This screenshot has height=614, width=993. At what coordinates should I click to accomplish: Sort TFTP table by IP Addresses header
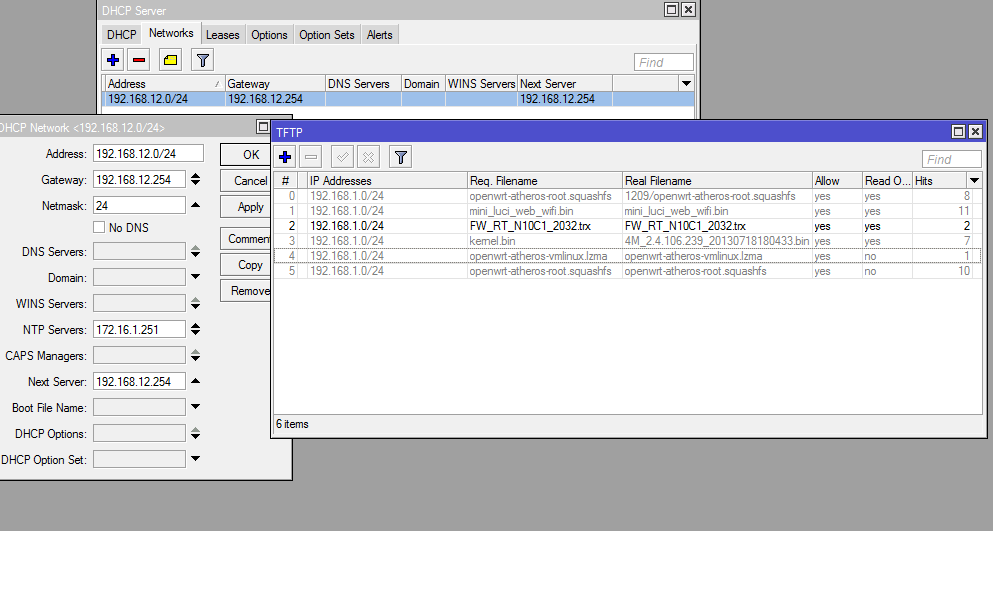[x=387, y=180]
